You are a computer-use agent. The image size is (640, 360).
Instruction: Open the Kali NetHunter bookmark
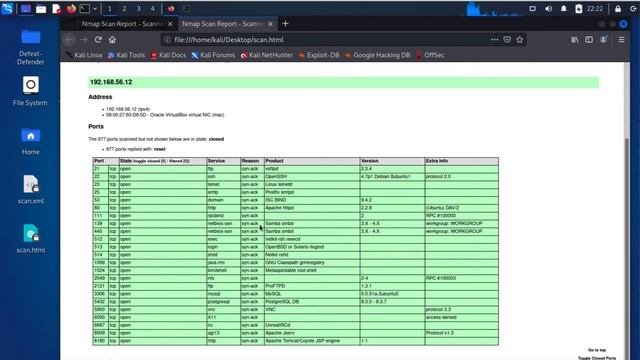(267, 55)
